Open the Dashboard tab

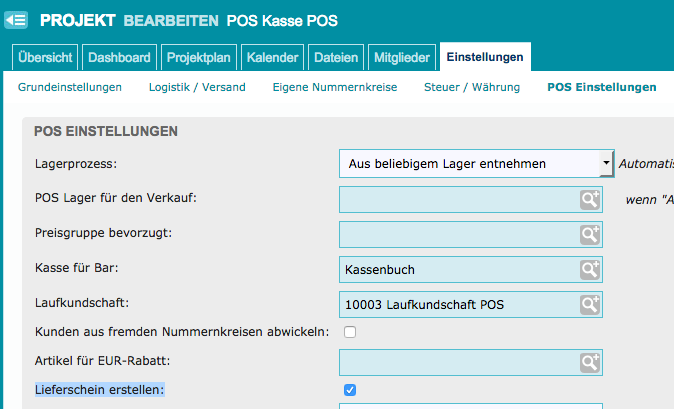click(118, 58)
